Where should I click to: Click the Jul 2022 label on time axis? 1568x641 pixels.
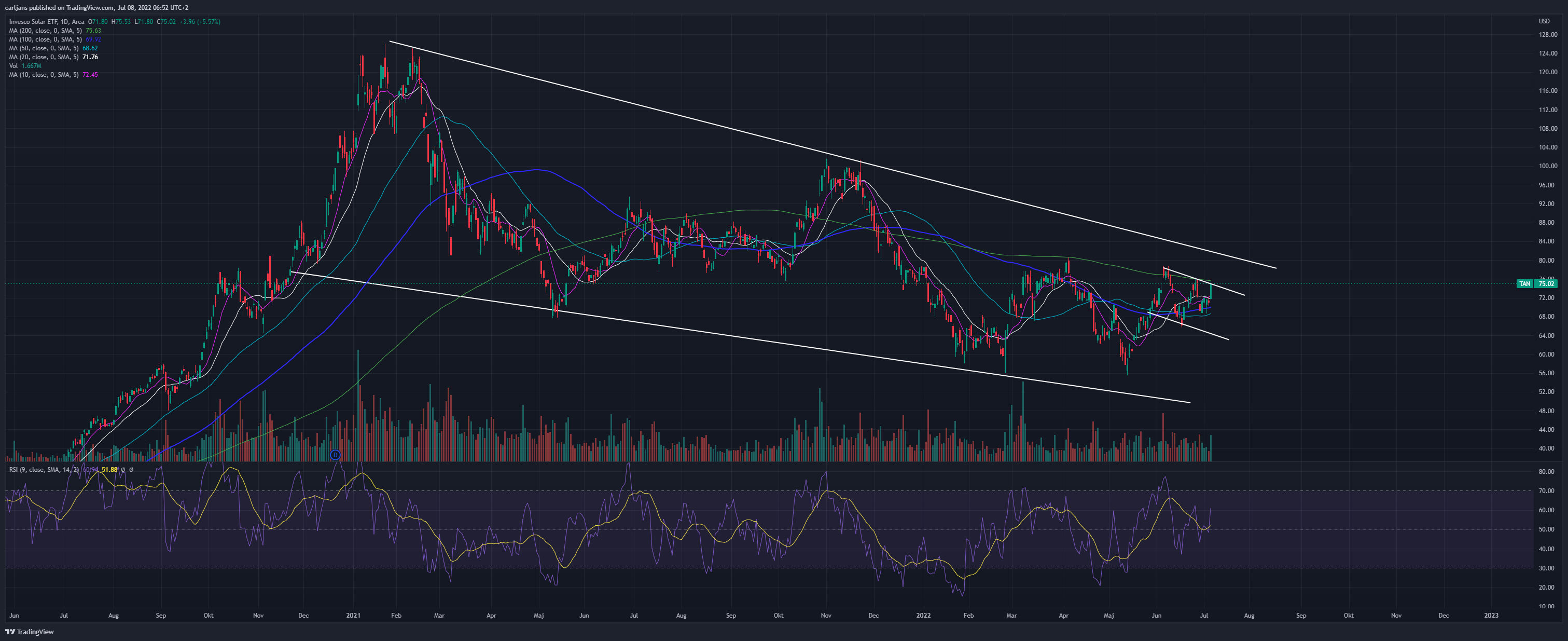click(x=1203, y=616)
